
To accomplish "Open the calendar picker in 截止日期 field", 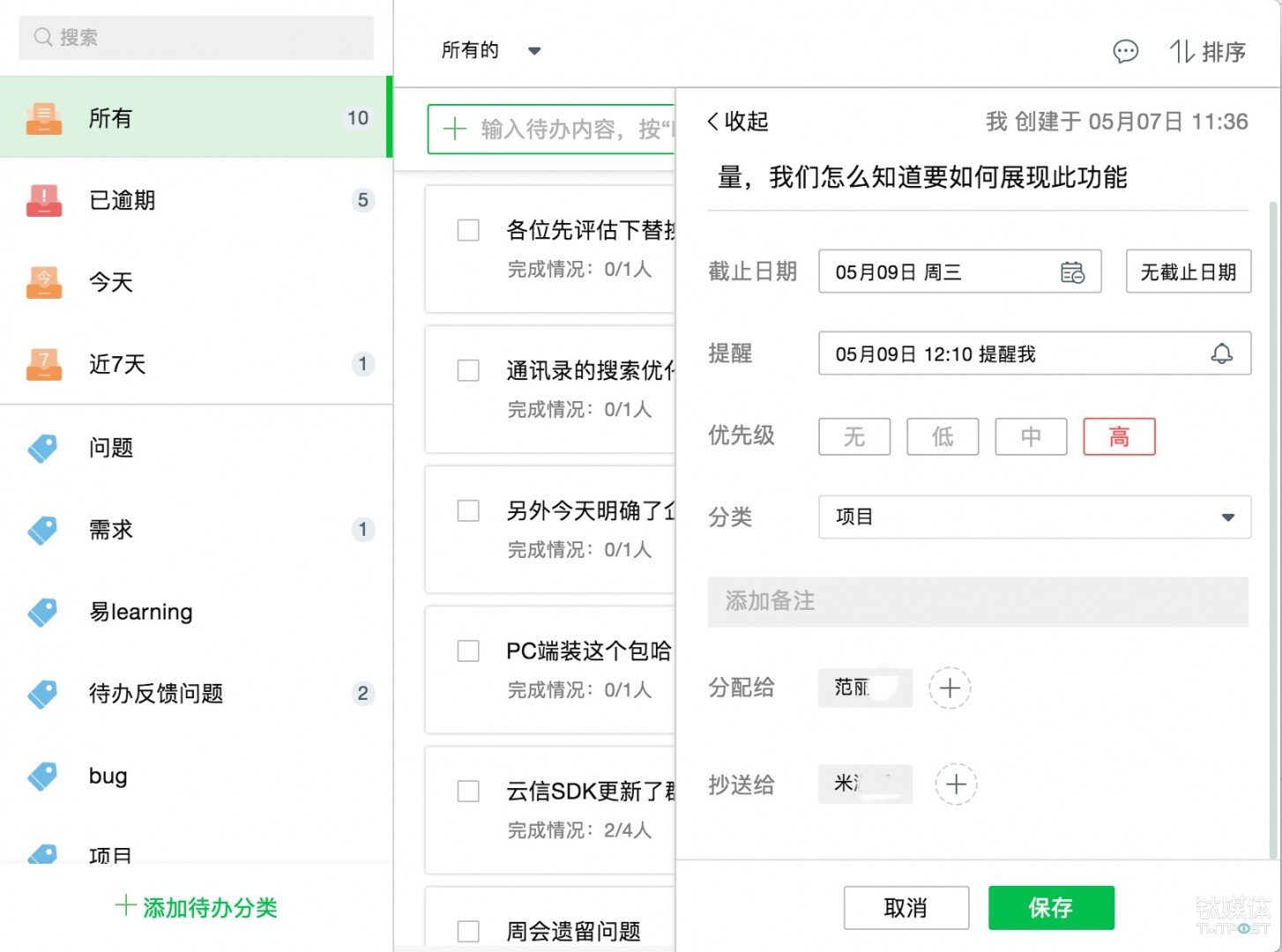I will [x=1072, y=272].
